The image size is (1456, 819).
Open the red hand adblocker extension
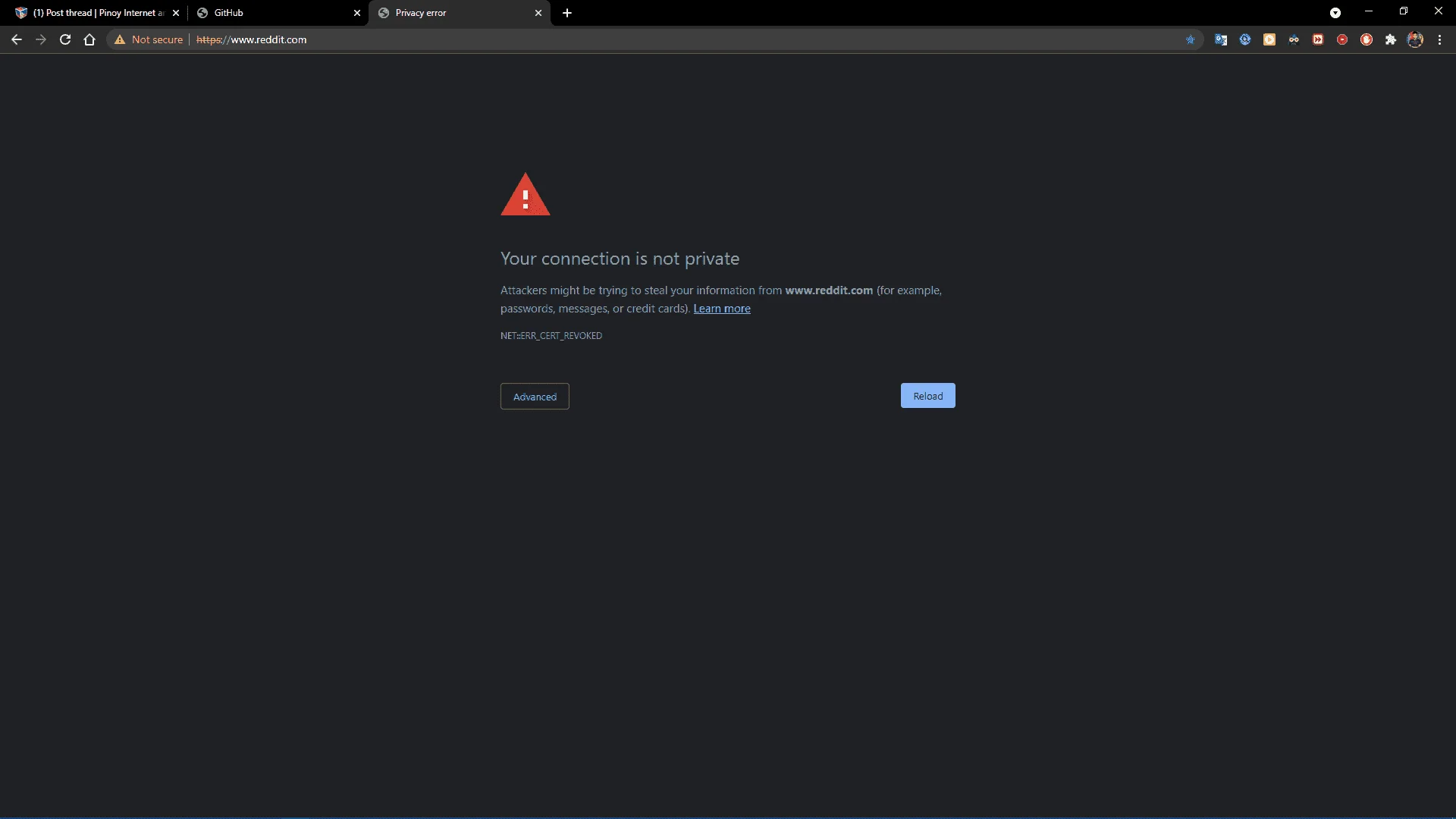pos(1367,39)
